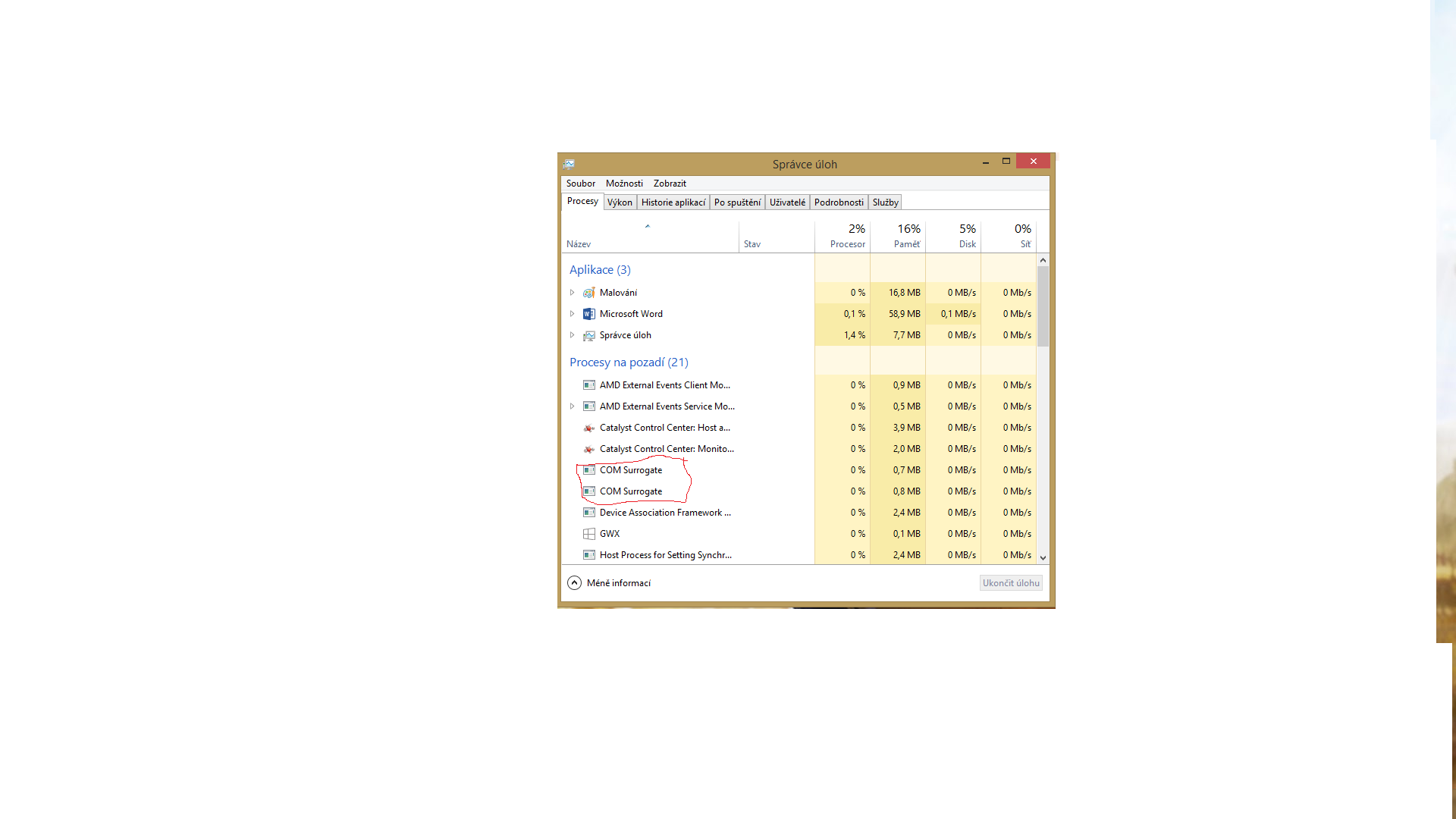This screenshot has height=819, width=1456.
Task: Open the Podrobnosti tab
Action: pyautogui.click(x=838, y=202)
